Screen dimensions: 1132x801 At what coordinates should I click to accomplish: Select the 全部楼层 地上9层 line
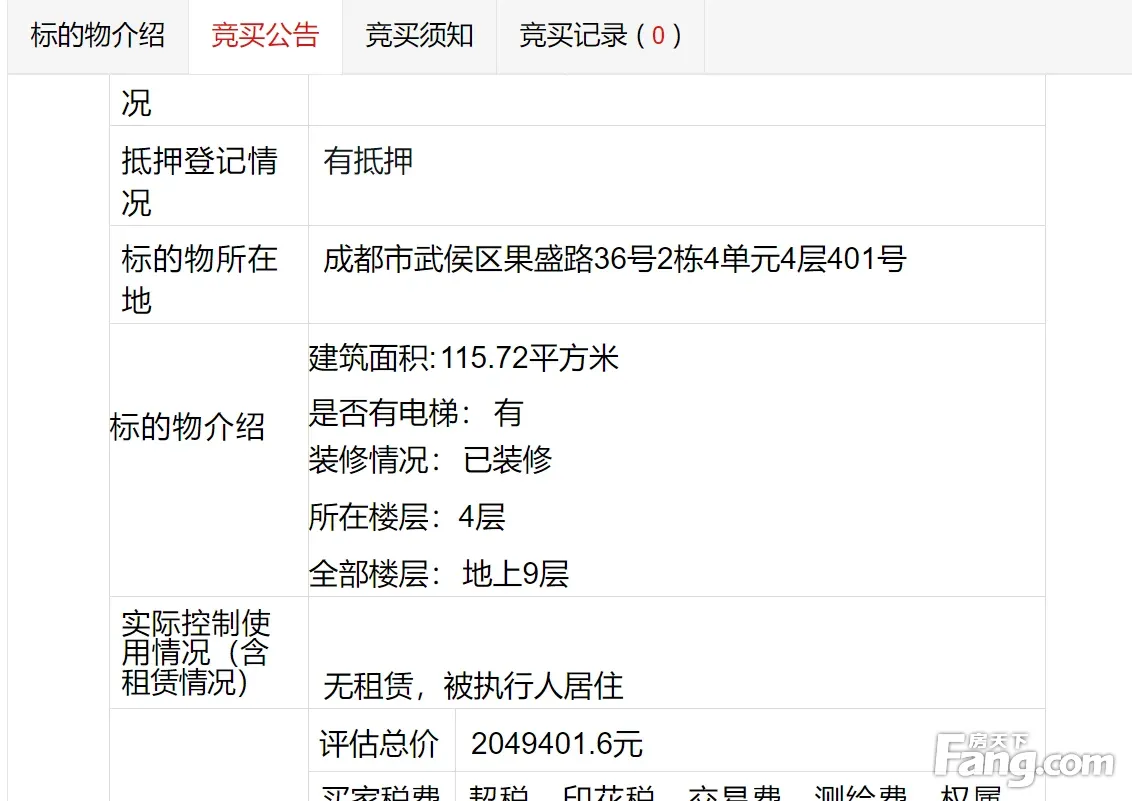[439, 574]
